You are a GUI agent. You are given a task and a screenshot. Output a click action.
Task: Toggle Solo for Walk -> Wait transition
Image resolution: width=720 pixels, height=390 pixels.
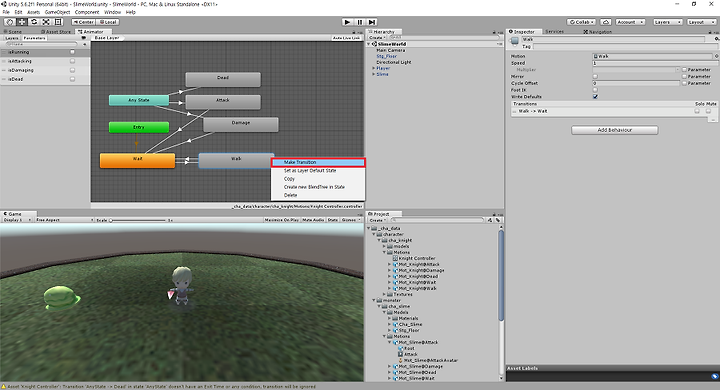(x=697, y=111)
